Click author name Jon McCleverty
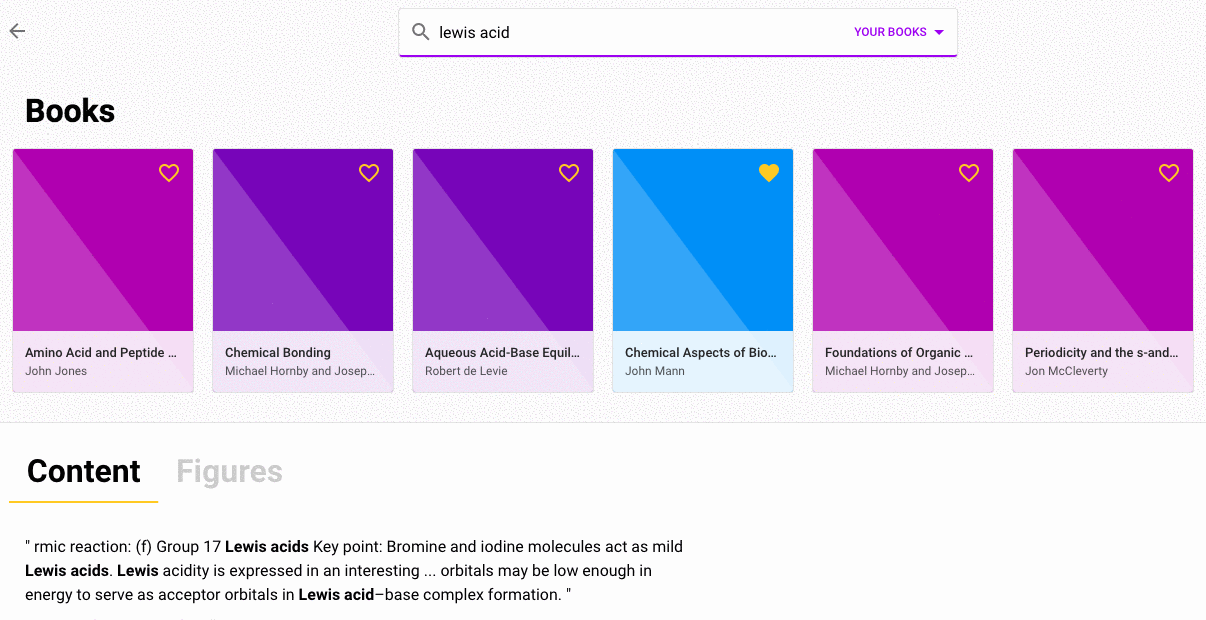 1066,371
